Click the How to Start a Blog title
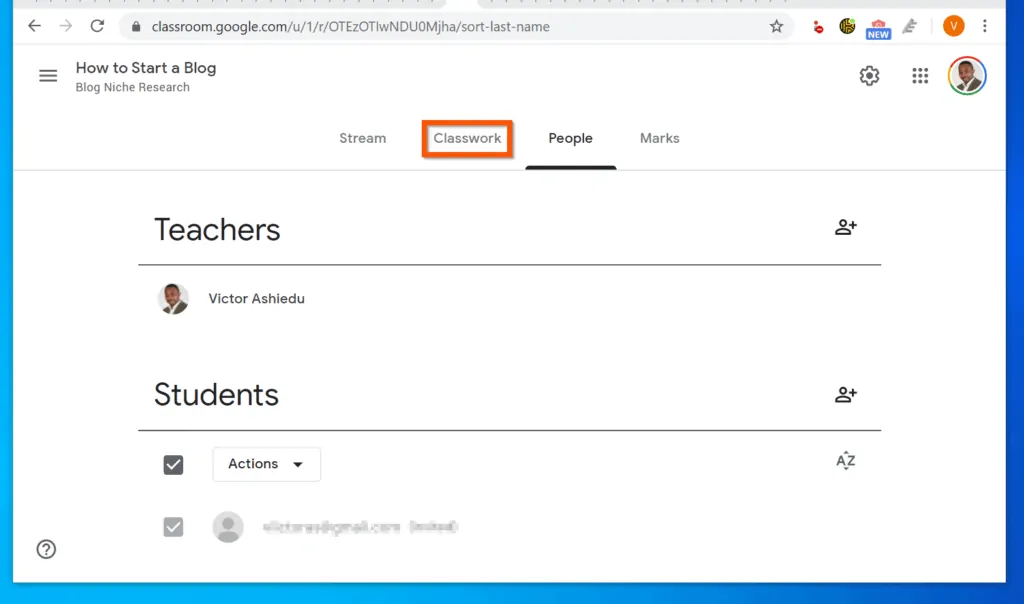 tap(146, 68)
